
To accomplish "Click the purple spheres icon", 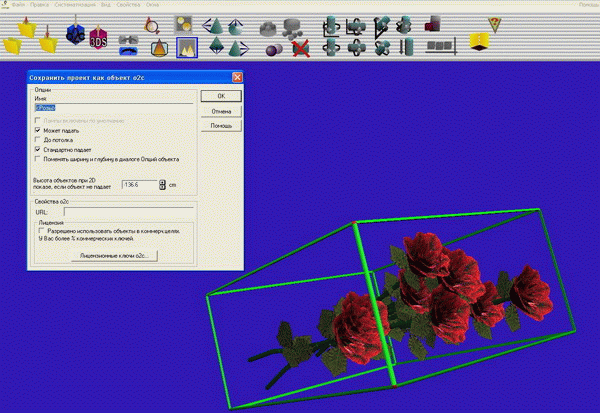I will click(x=274, y=47).
